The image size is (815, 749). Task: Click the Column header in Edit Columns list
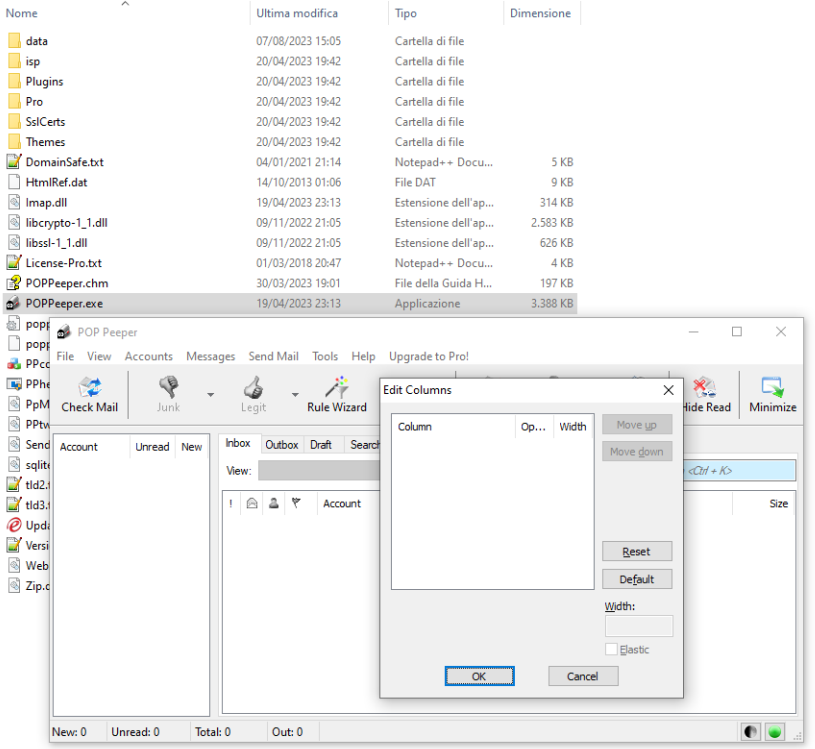453,426
